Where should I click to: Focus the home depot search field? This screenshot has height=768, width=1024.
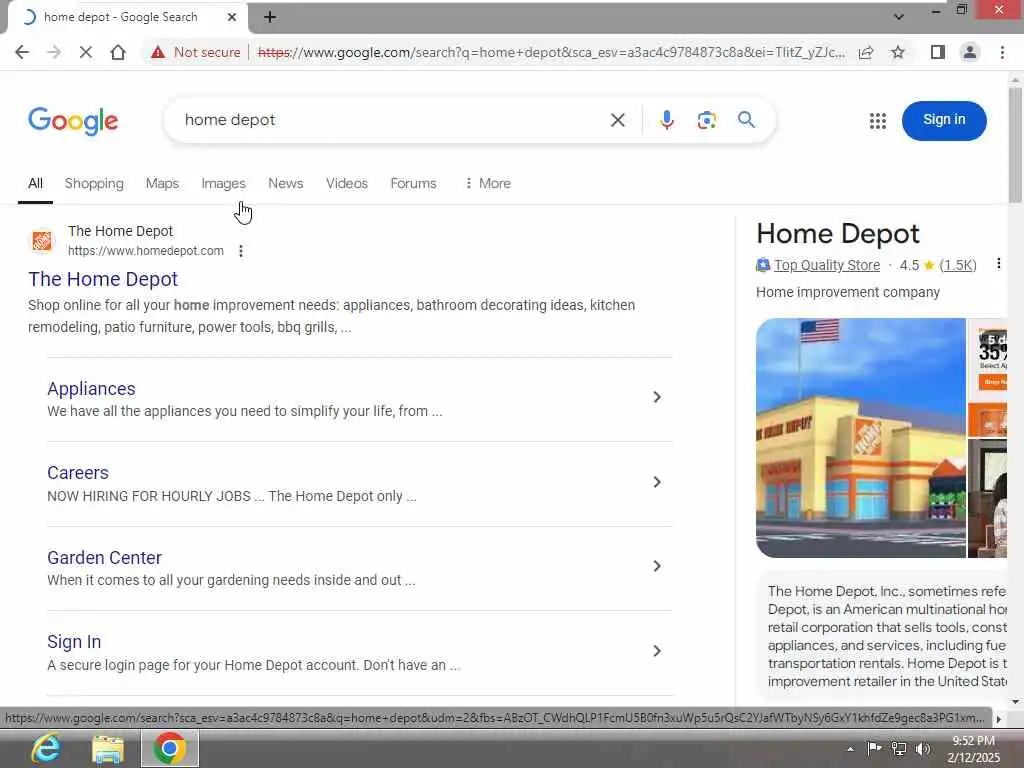point(392,120)
